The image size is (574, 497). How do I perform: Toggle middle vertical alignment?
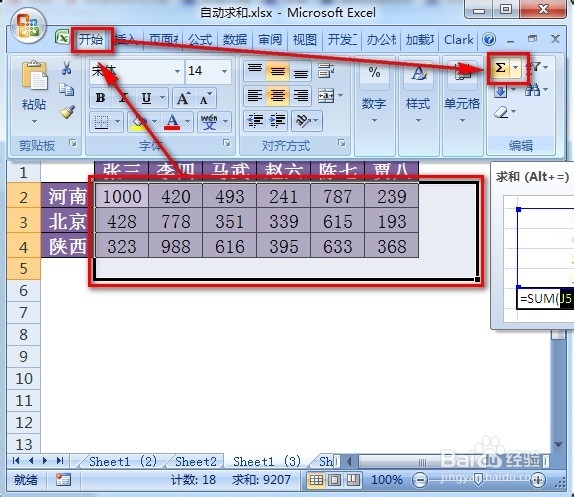pos(278,71)
